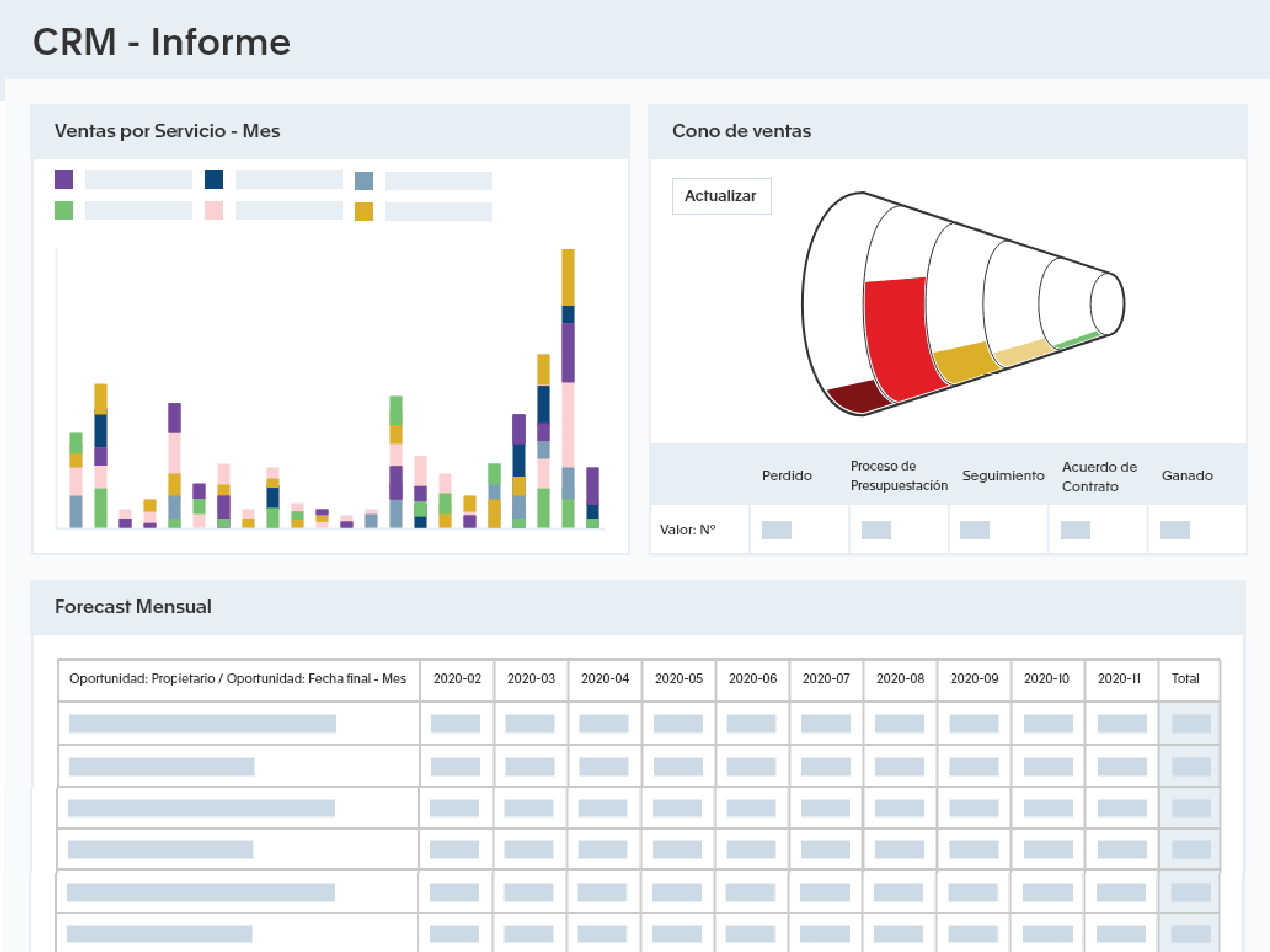Click the Ganado stage header

(1187, 476)
